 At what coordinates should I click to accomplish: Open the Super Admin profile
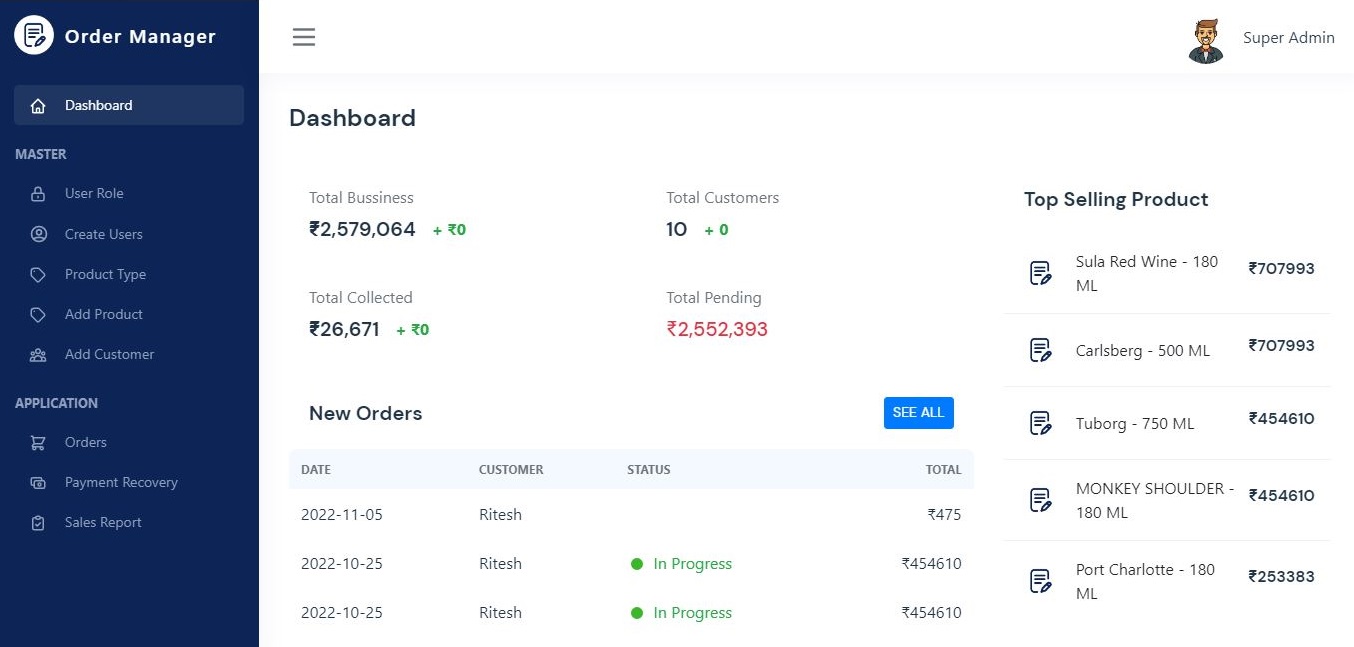pos(1288,37)
